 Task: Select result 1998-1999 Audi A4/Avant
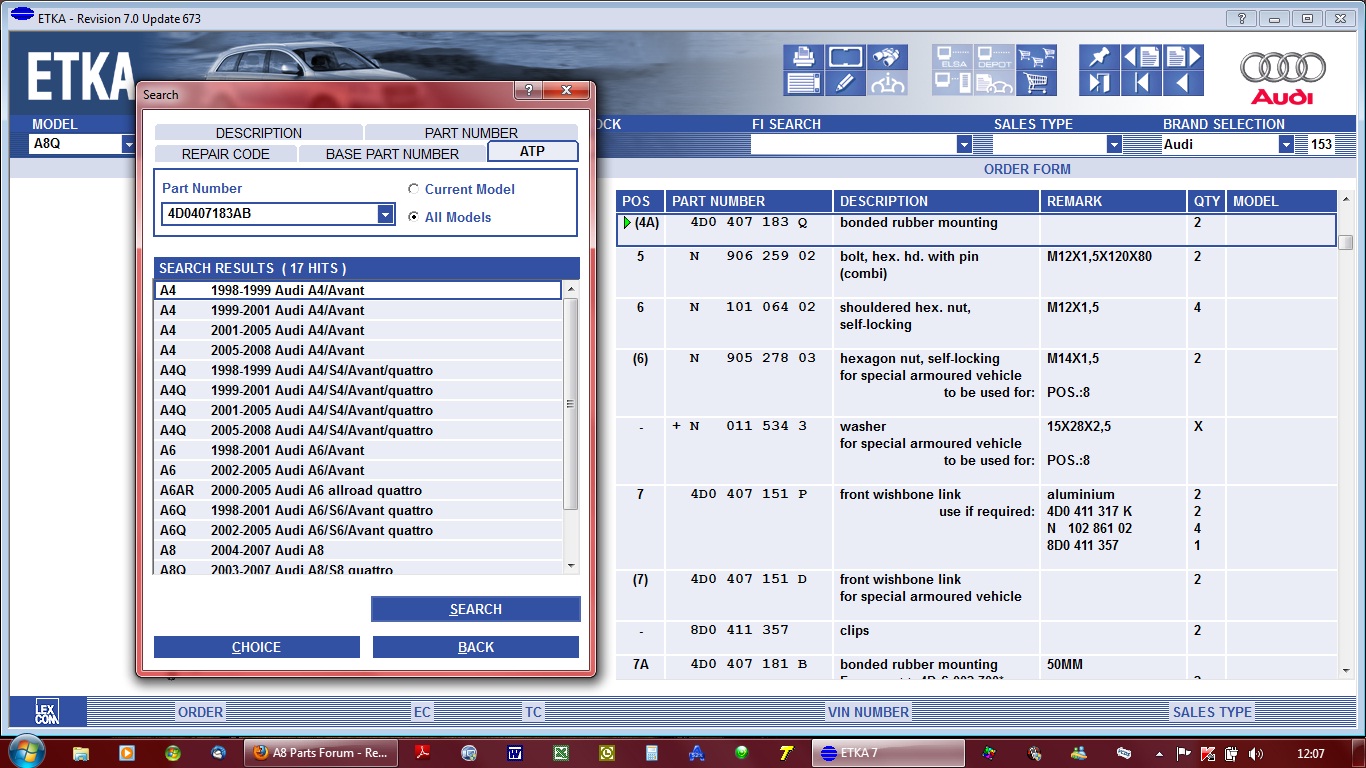(358, 290)
